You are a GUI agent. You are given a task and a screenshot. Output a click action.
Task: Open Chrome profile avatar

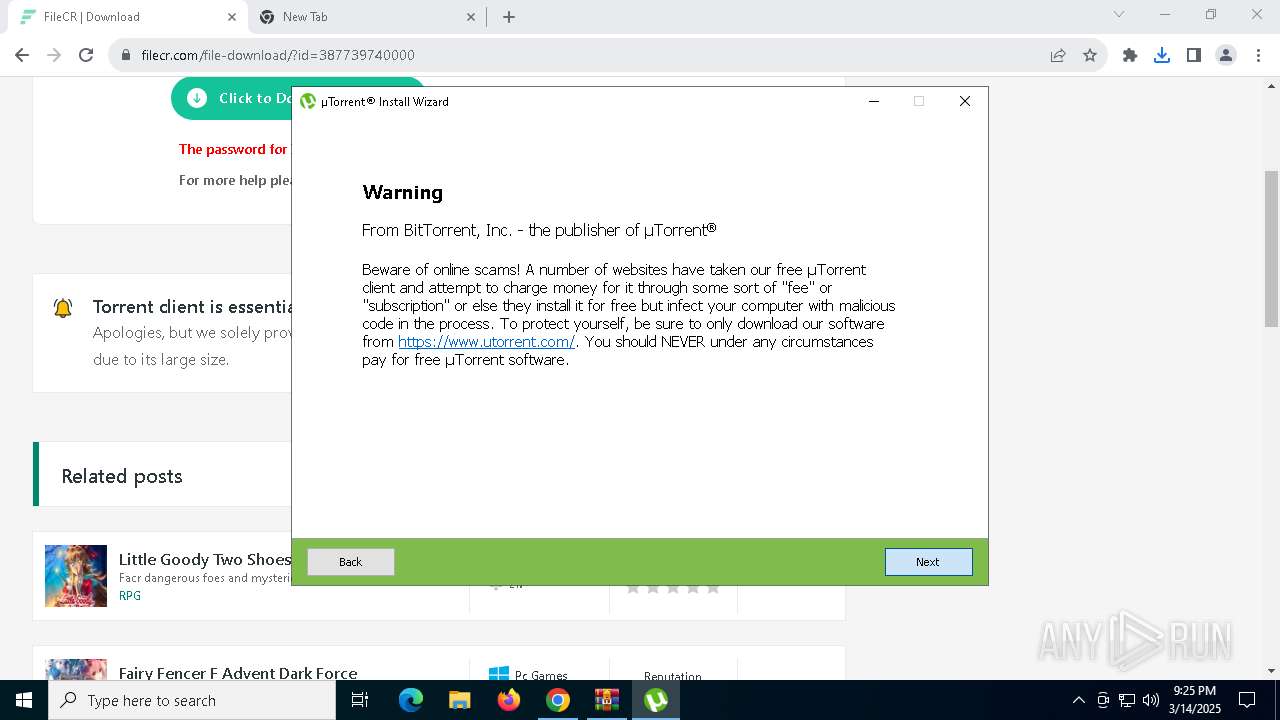tap(1226, 55)
